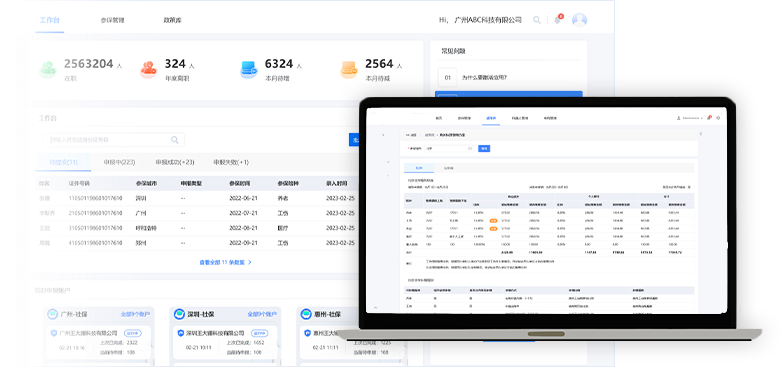Click the search magnifier icon in header

pos(536,20)
